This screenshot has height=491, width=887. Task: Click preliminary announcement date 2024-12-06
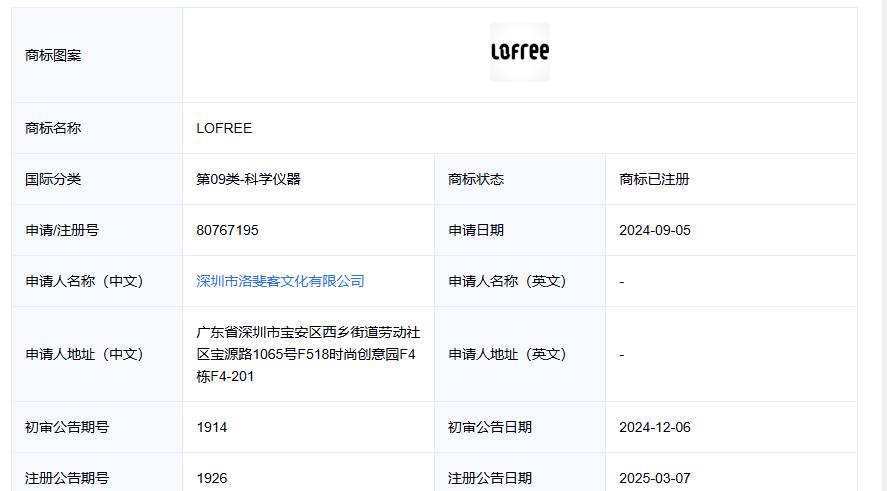tap(655, 427)
